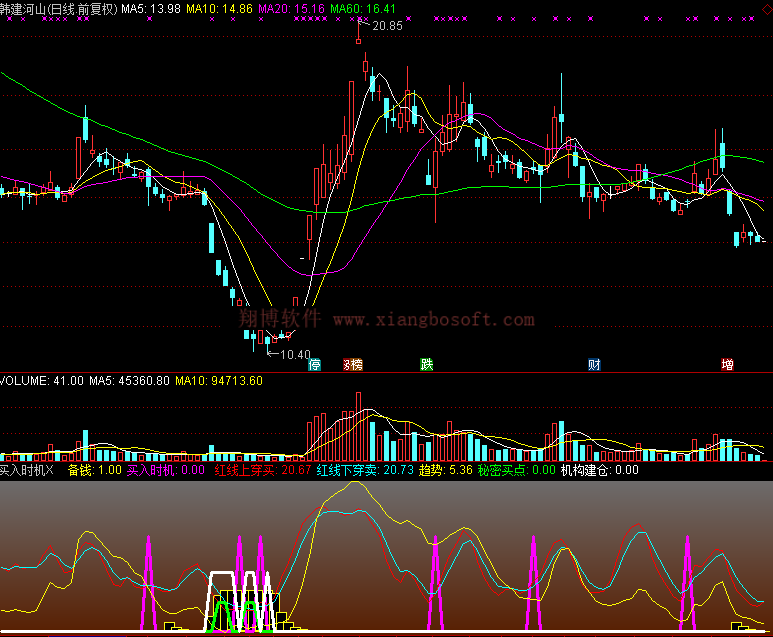Select the 韩建河山(日线.前复权) chart title

pyautogui.click(x=59, y=9)
